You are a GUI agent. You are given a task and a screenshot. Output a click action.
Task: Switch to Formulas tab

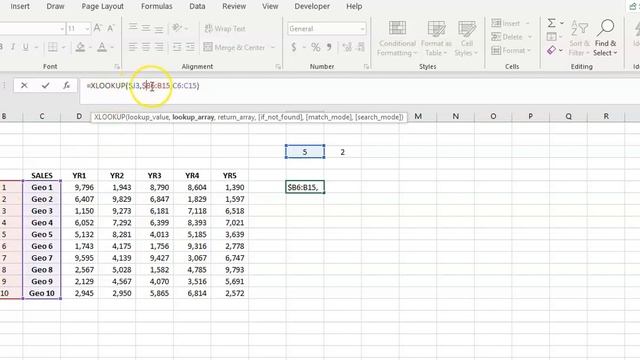point(156,7)
